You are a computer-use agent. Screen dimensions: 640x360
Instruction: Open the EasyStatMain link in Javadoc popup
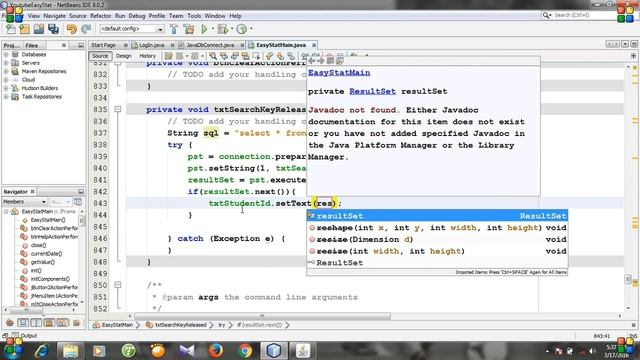[339, 73]
